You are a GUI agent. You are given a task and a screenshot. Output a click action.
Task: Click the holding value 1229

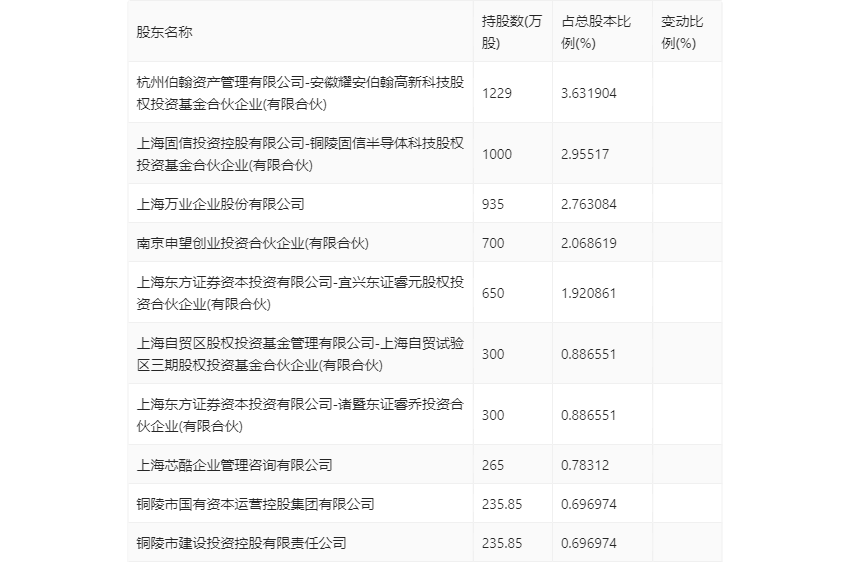point(497,93)
